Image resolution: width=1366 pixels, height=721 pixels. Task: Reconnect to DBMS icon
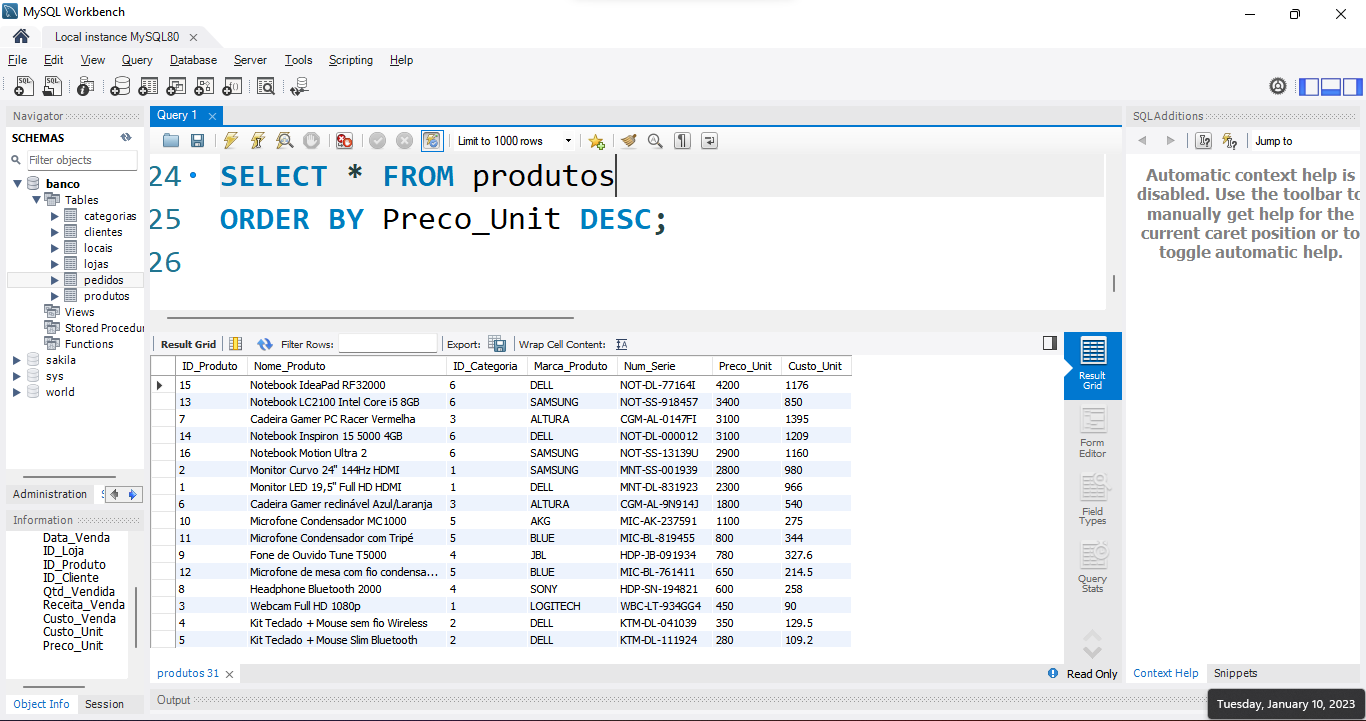pyautogui.click(x=298, y=87)
